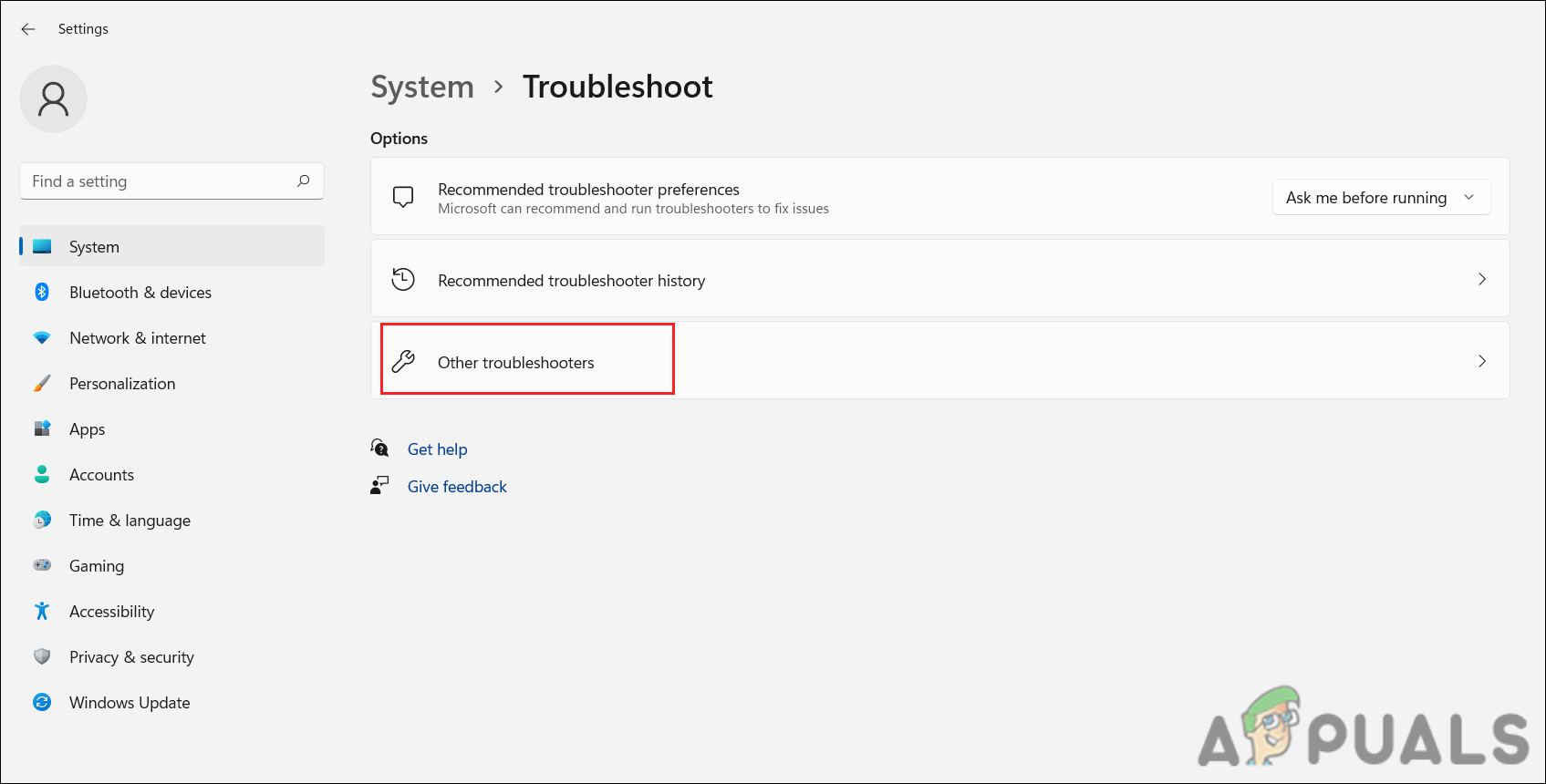Click the Other troubleshooters wrench icon
This screenshot has height=784, width=1546.
[x=403, y=362]
